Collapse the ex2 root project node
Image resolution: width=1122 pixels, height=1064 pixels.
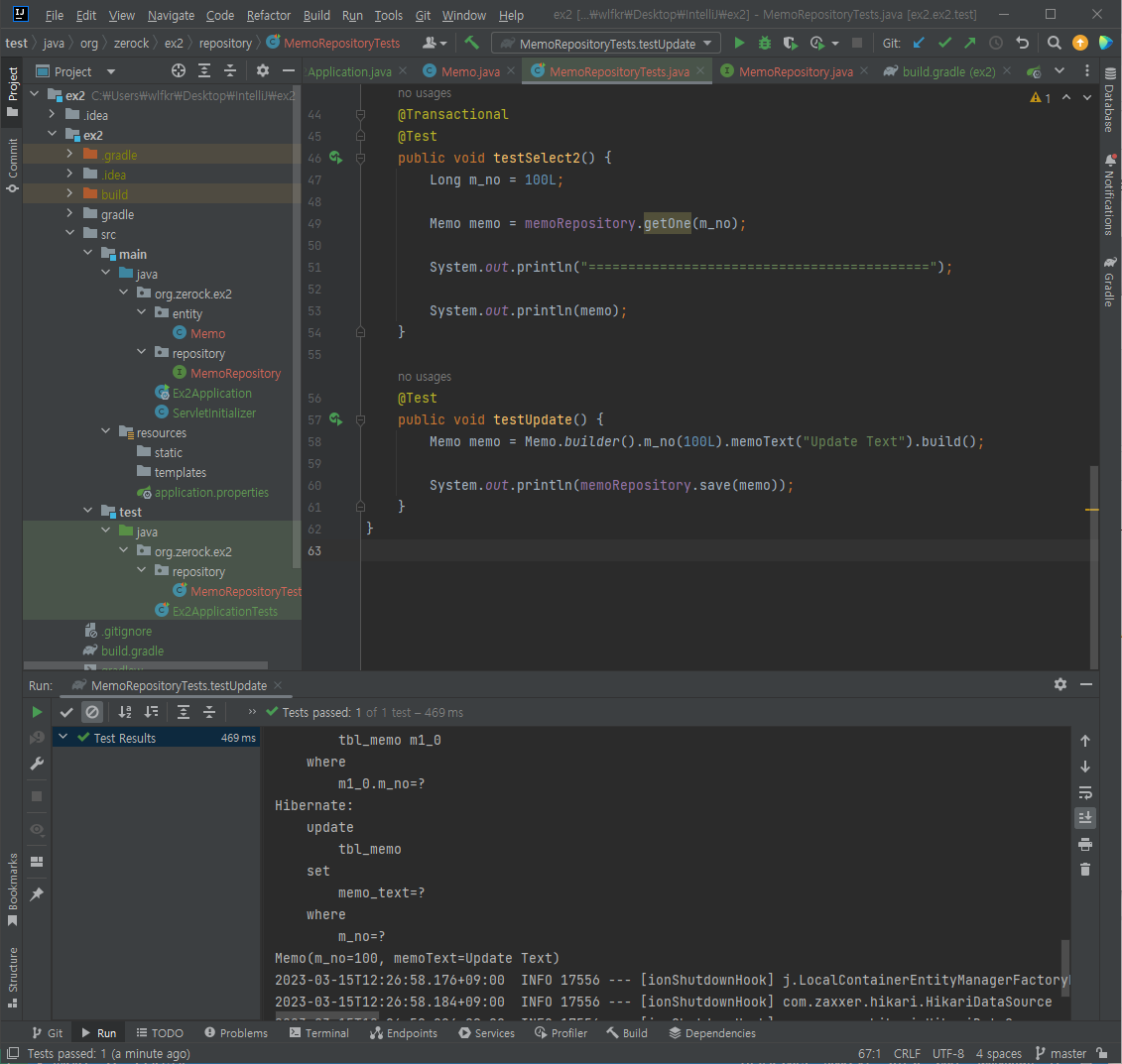(x=35, y=95)
